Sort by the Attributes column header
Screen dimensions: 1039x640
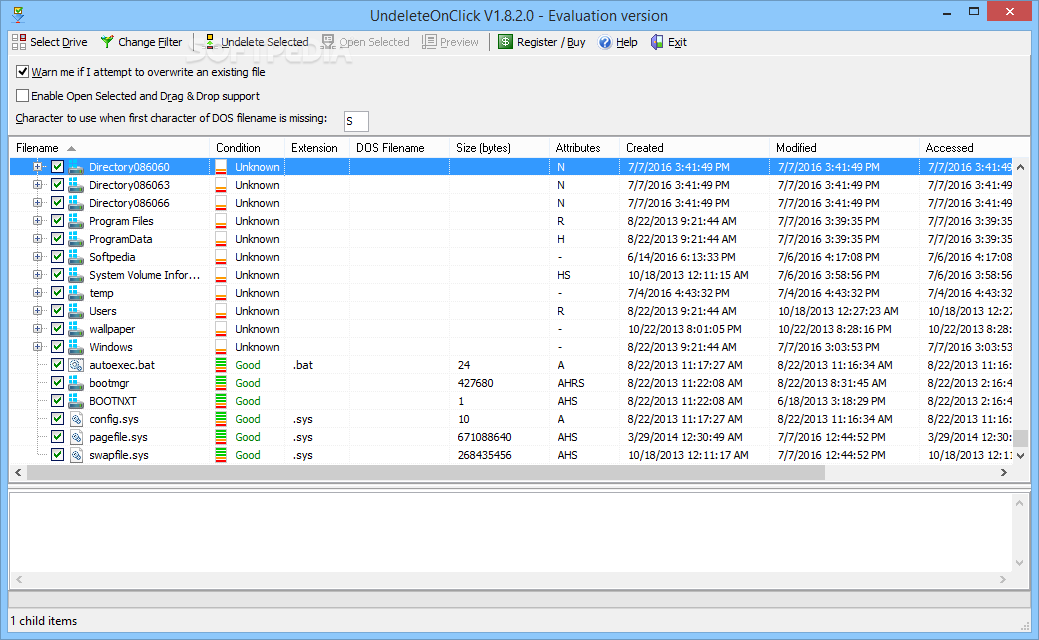pos(584,148)
